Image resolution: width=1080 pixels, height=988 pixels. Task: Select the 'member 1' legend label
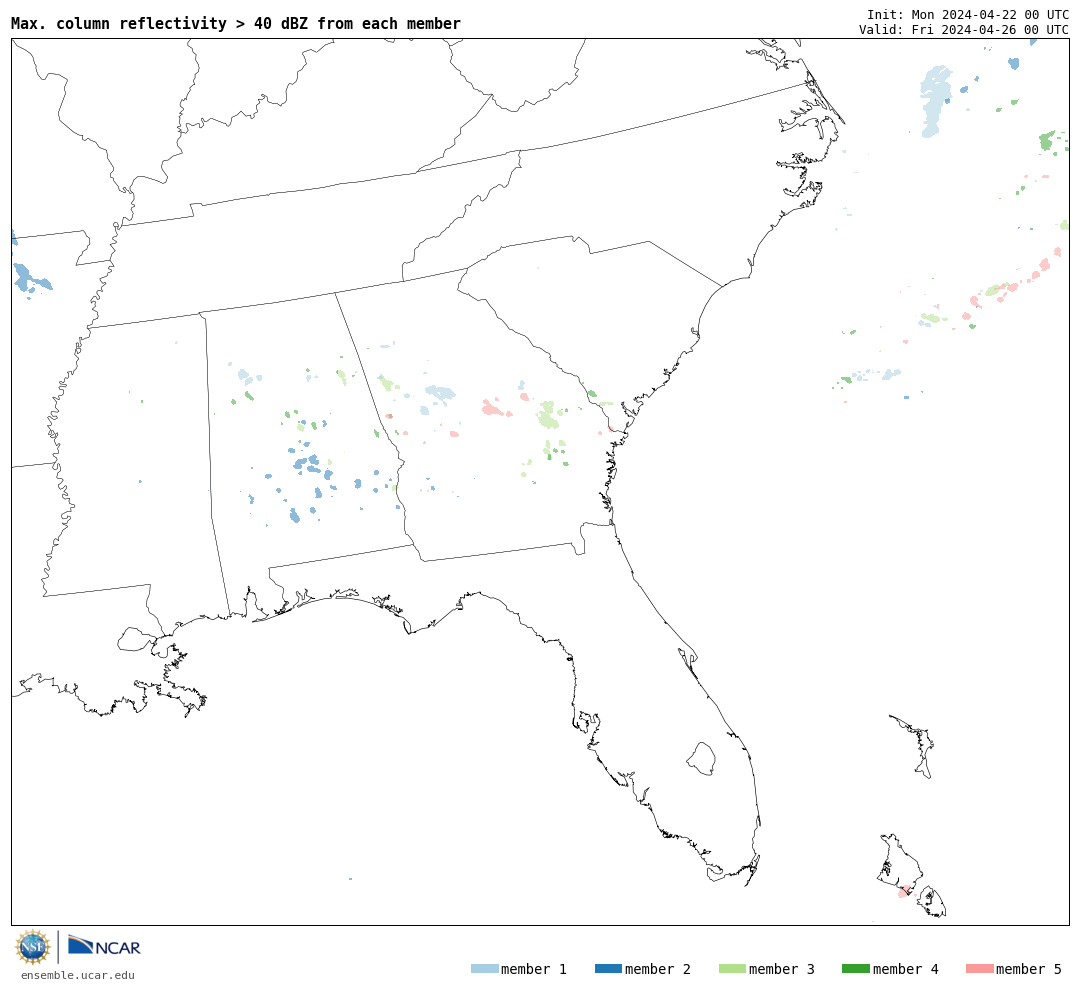click(x=534, y=969)
